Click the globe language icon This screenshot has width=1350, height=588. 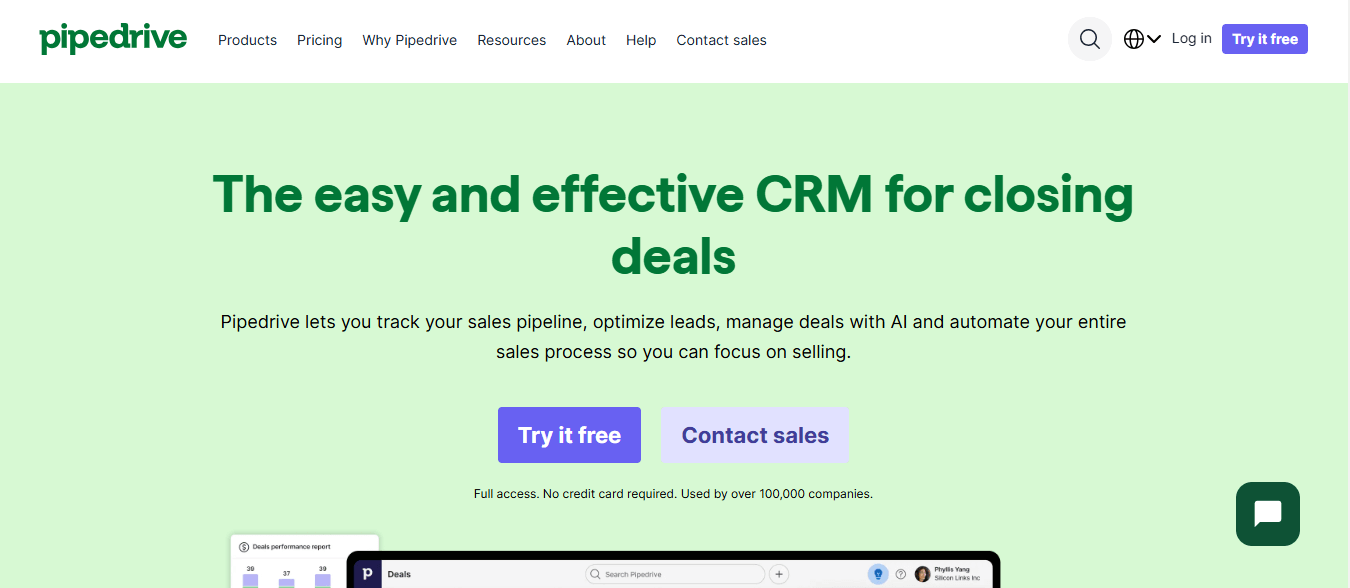(1134, 39)
